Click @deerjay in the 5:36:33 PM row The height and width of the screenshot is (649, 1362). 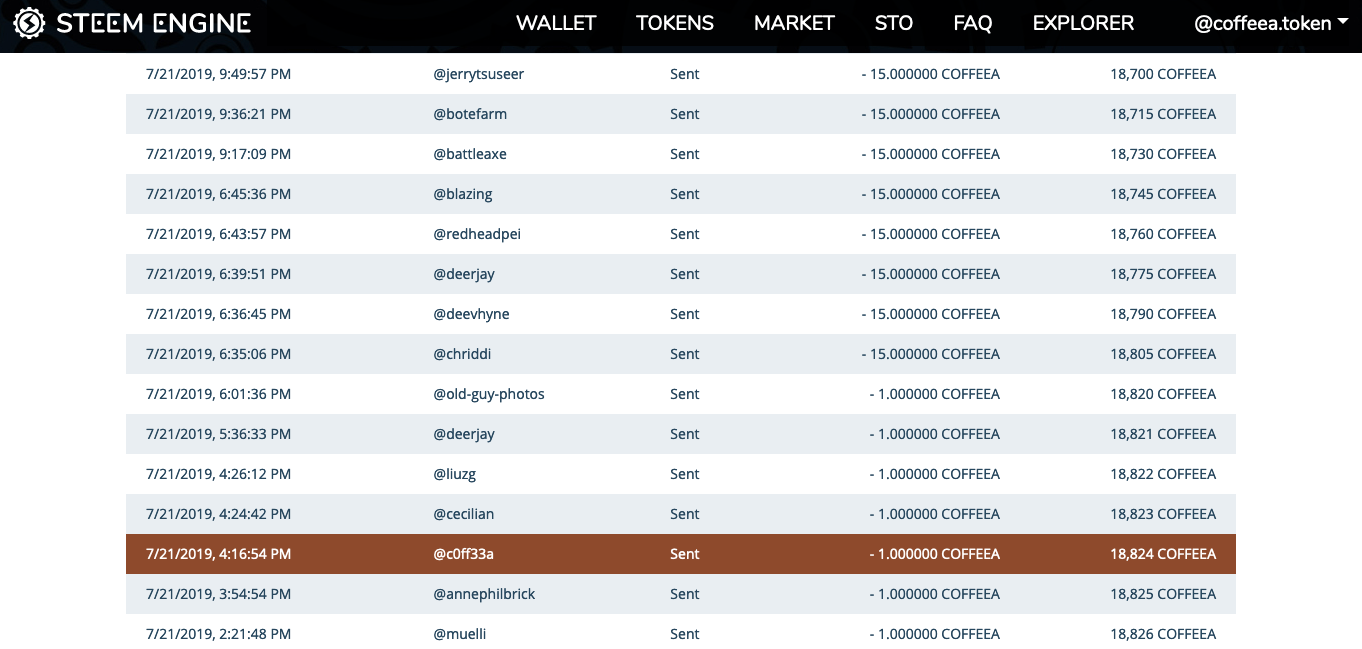pos(464,434)
